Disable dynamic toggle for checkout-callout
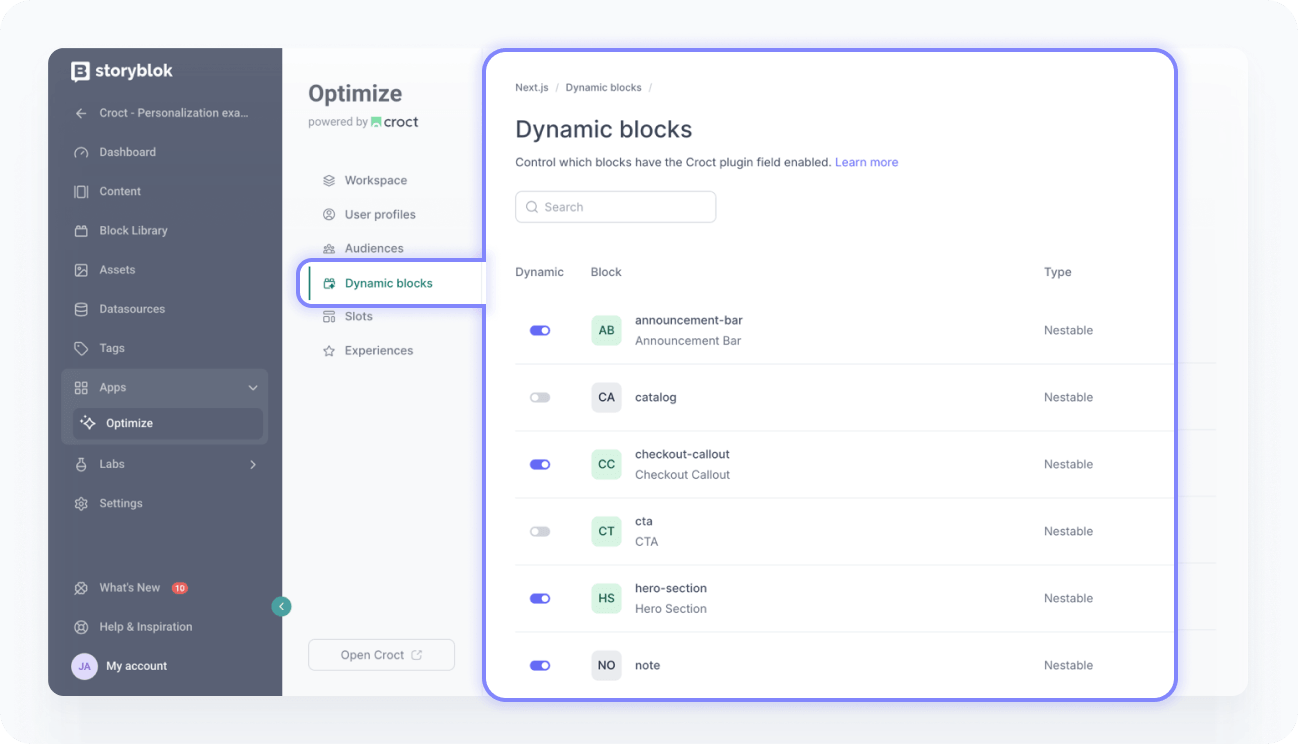This screenshot has width=1298, height=744. pos(540,464)
